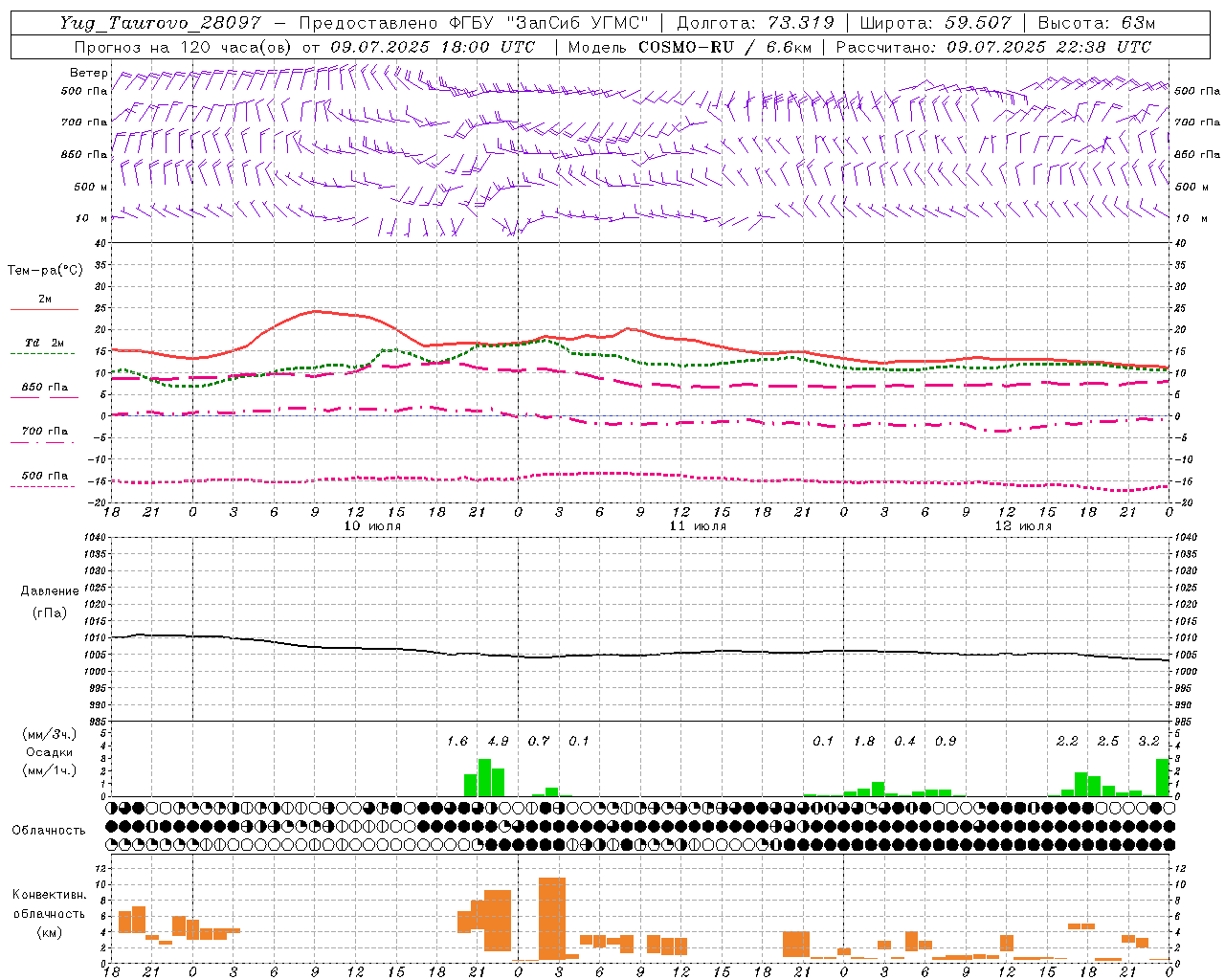Click the precipitation value 0.9
The image size is (1225, 980).
pos(946,742)
